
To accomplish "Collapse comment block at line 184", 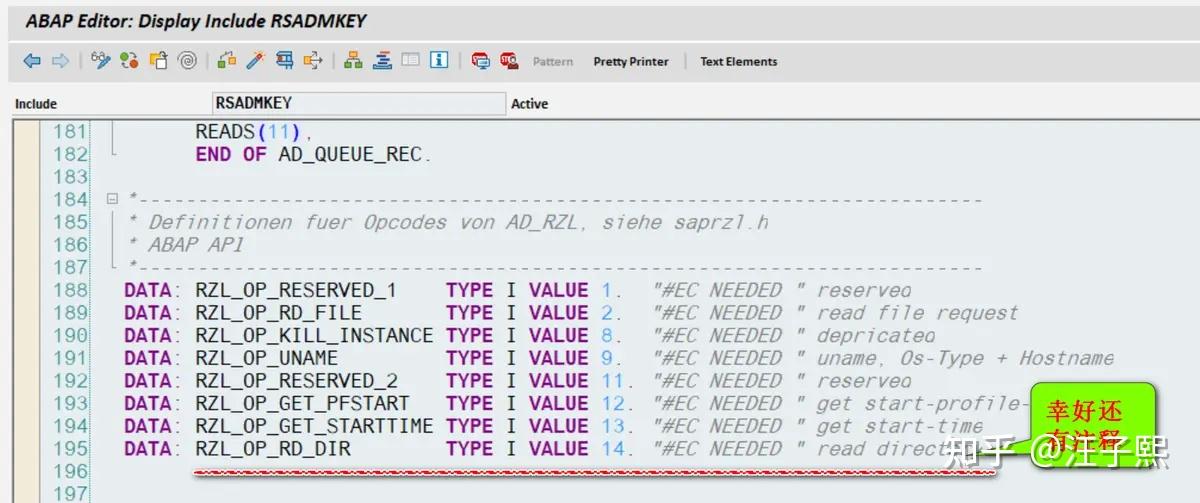I will tap(112, 199).
